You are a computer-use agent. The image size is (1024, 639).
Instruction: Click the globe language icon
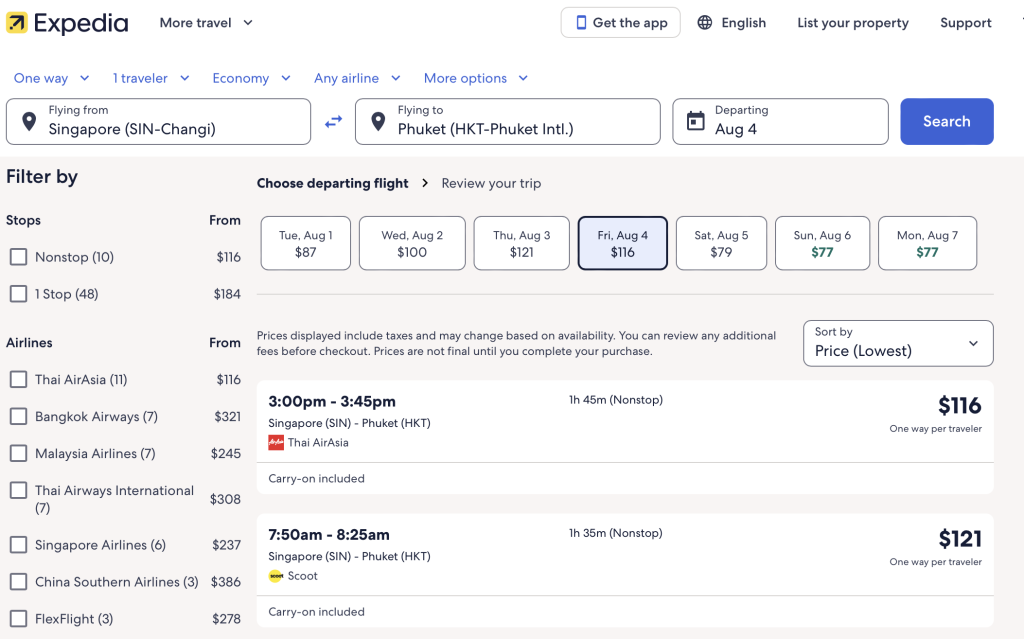click(x=705, y=23)
